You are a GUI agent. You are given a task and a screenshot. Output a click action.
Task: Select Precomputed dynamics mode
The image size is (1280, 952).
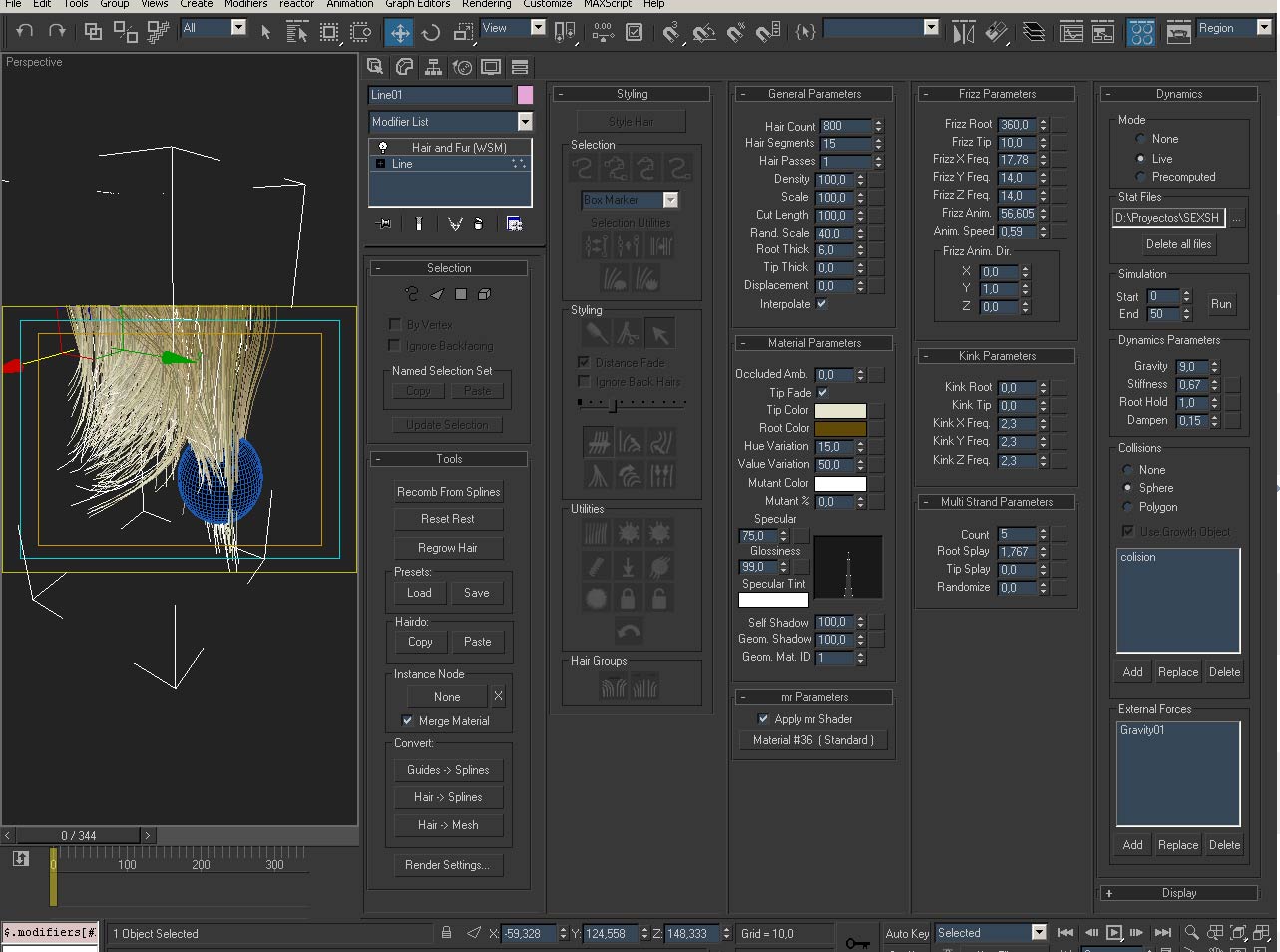click(1140, 177)
